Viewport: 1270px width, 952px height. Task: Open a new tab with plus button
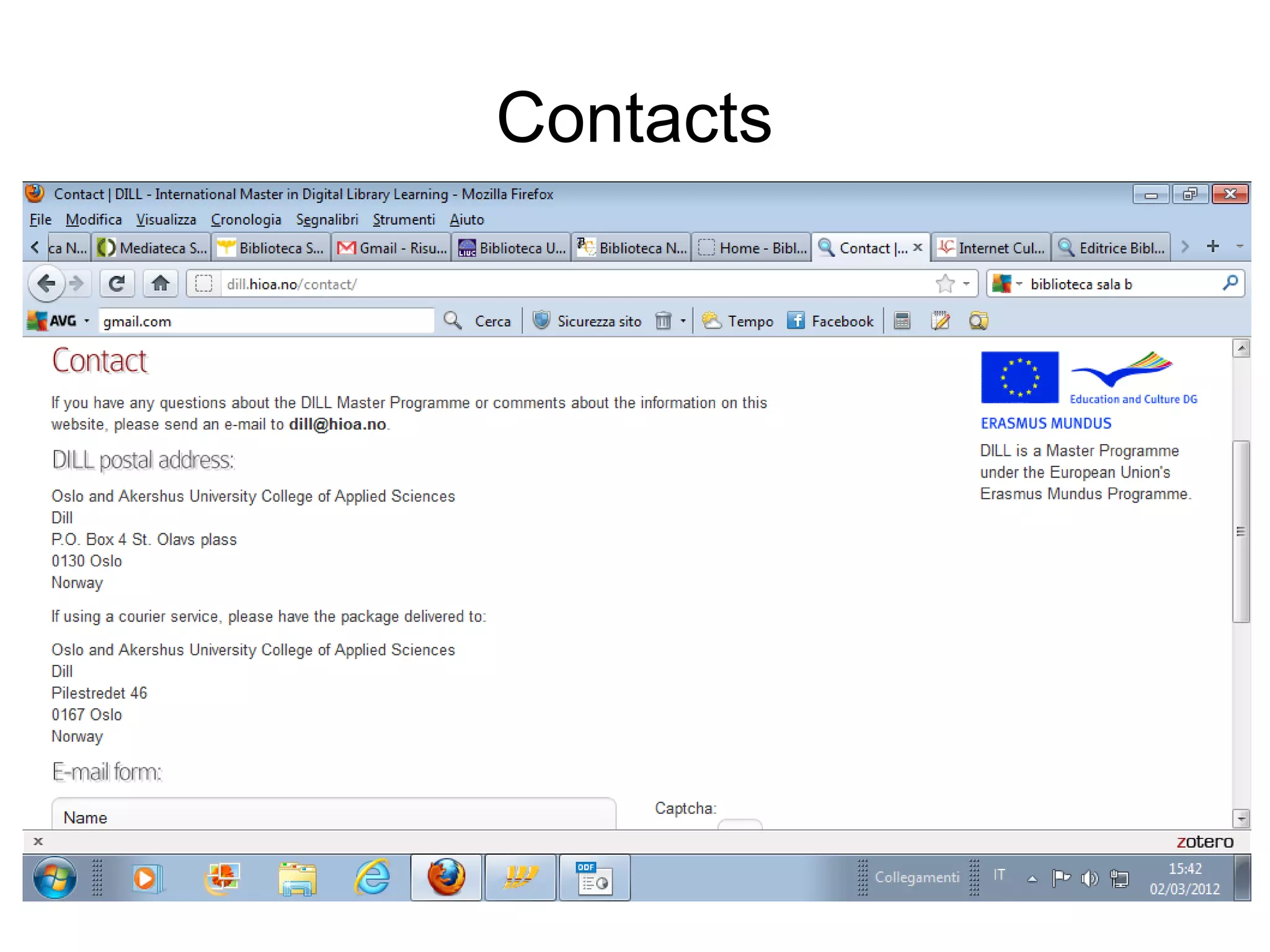point(1213,247)
